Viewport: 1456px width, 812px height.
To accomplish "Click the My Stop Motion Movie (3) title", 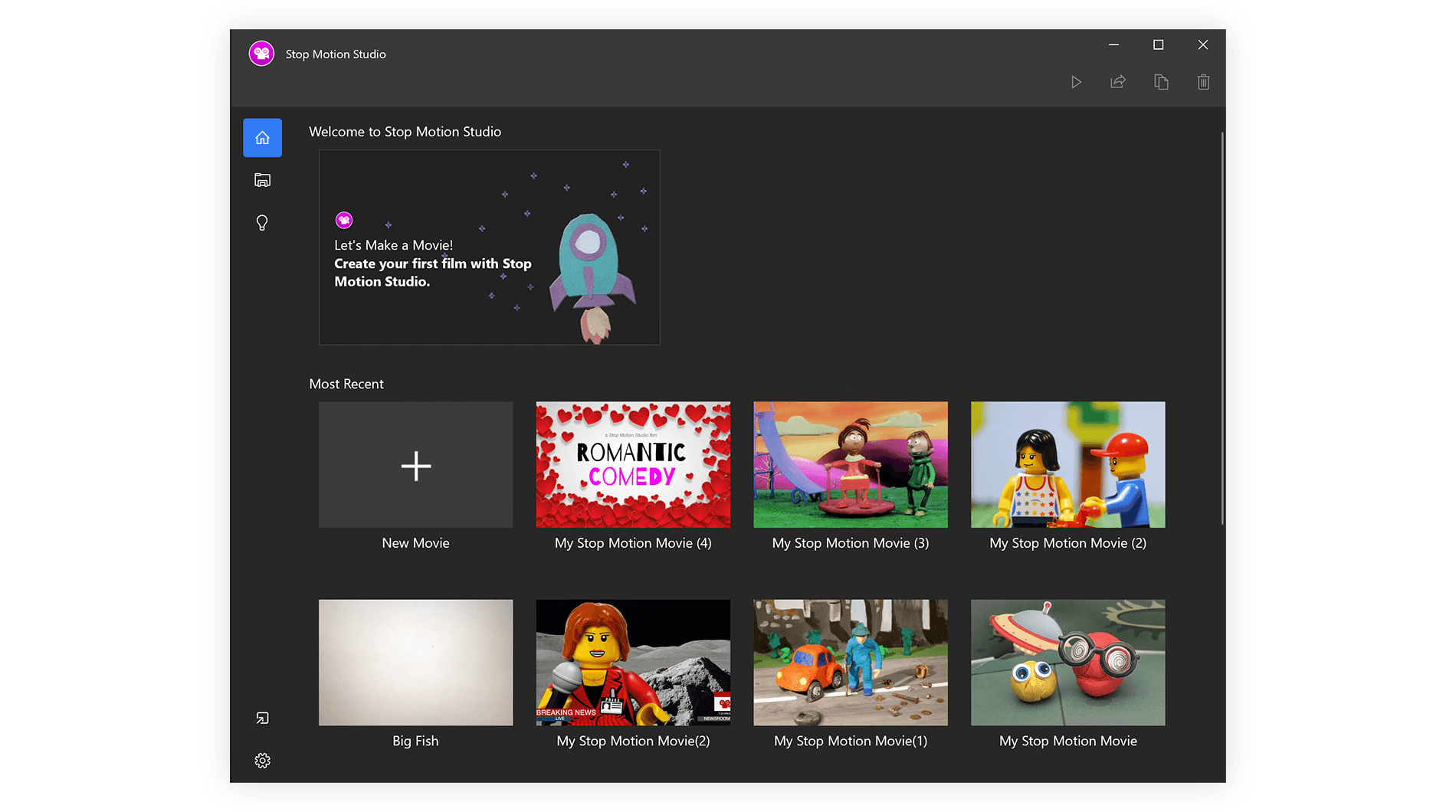I will [851, 543].
